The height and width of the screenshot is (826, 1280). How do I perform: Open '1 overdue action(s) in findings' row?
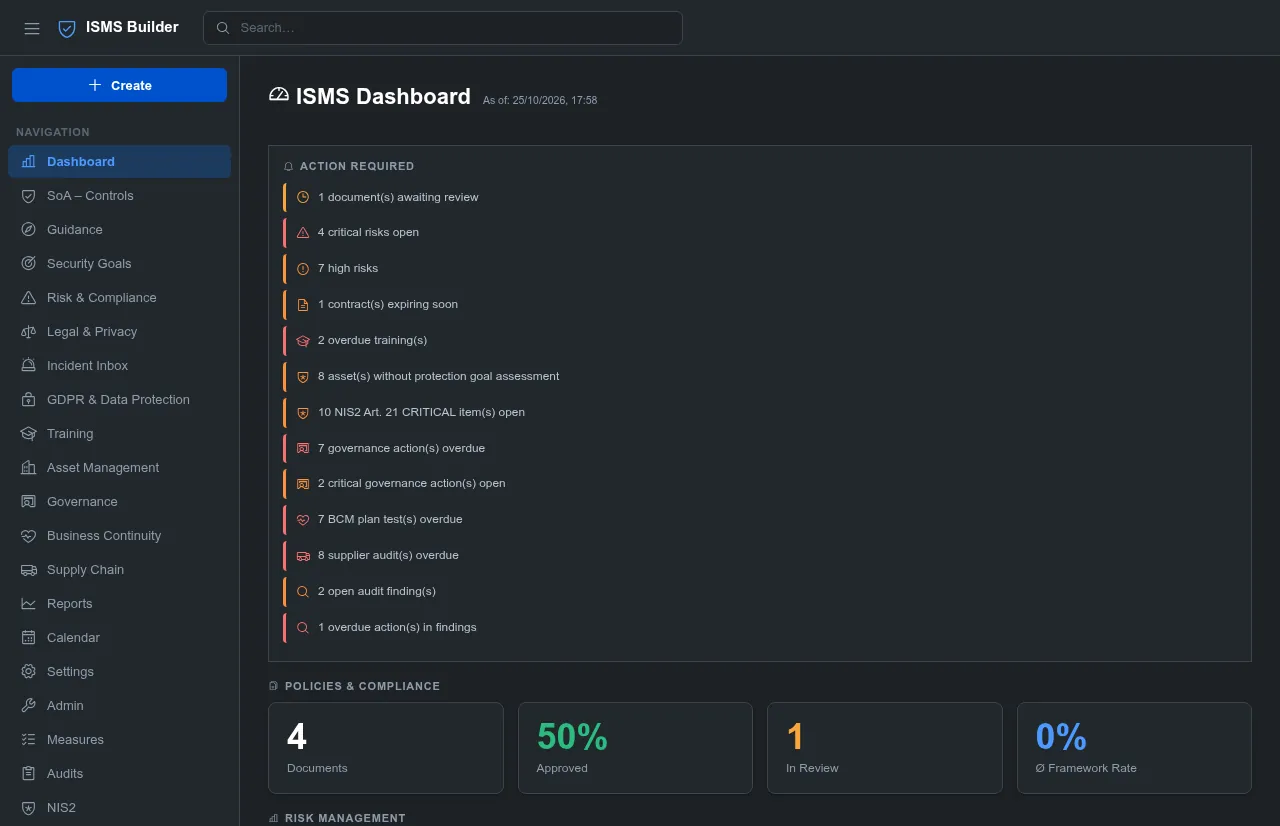click(760, 627)
